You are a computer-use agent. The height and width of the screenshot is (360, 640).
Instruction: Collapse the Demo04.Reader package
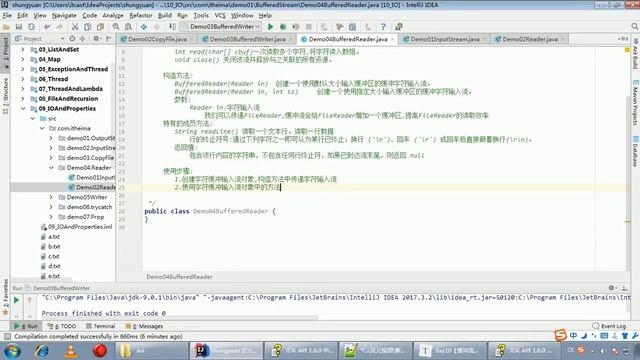point(51,168)
